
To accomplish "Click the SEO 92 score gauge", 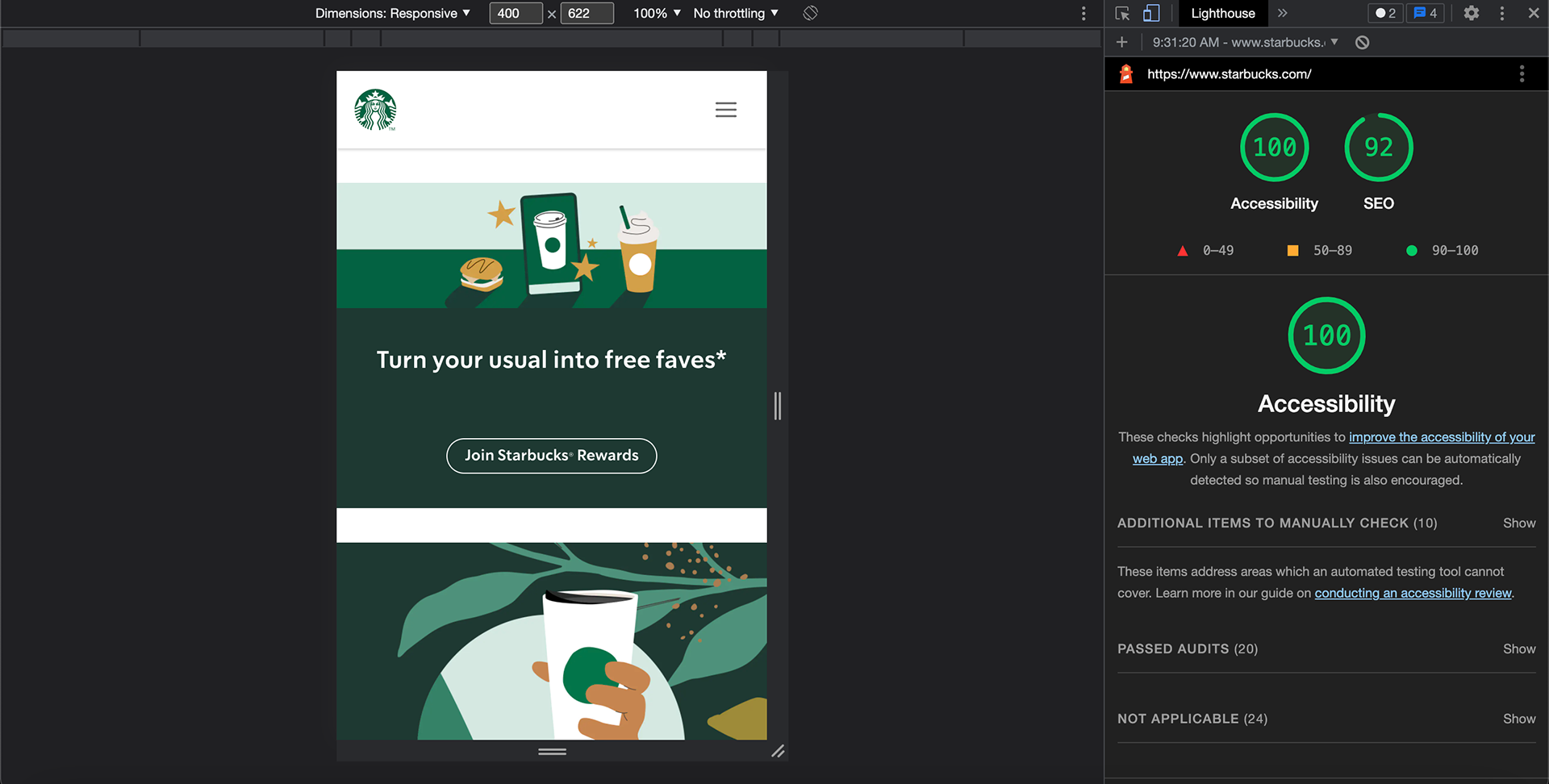I will tap(1379, 148).
